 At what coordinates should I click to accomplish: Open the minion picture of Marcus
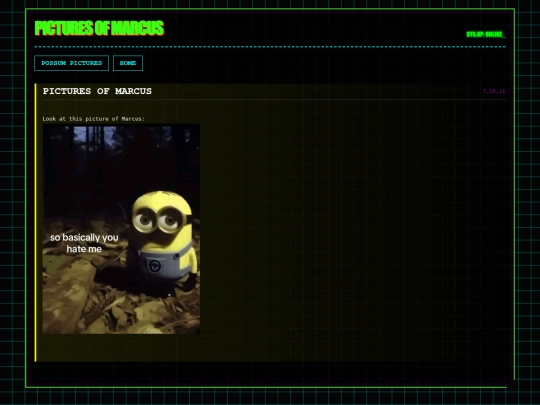[121, 229]
